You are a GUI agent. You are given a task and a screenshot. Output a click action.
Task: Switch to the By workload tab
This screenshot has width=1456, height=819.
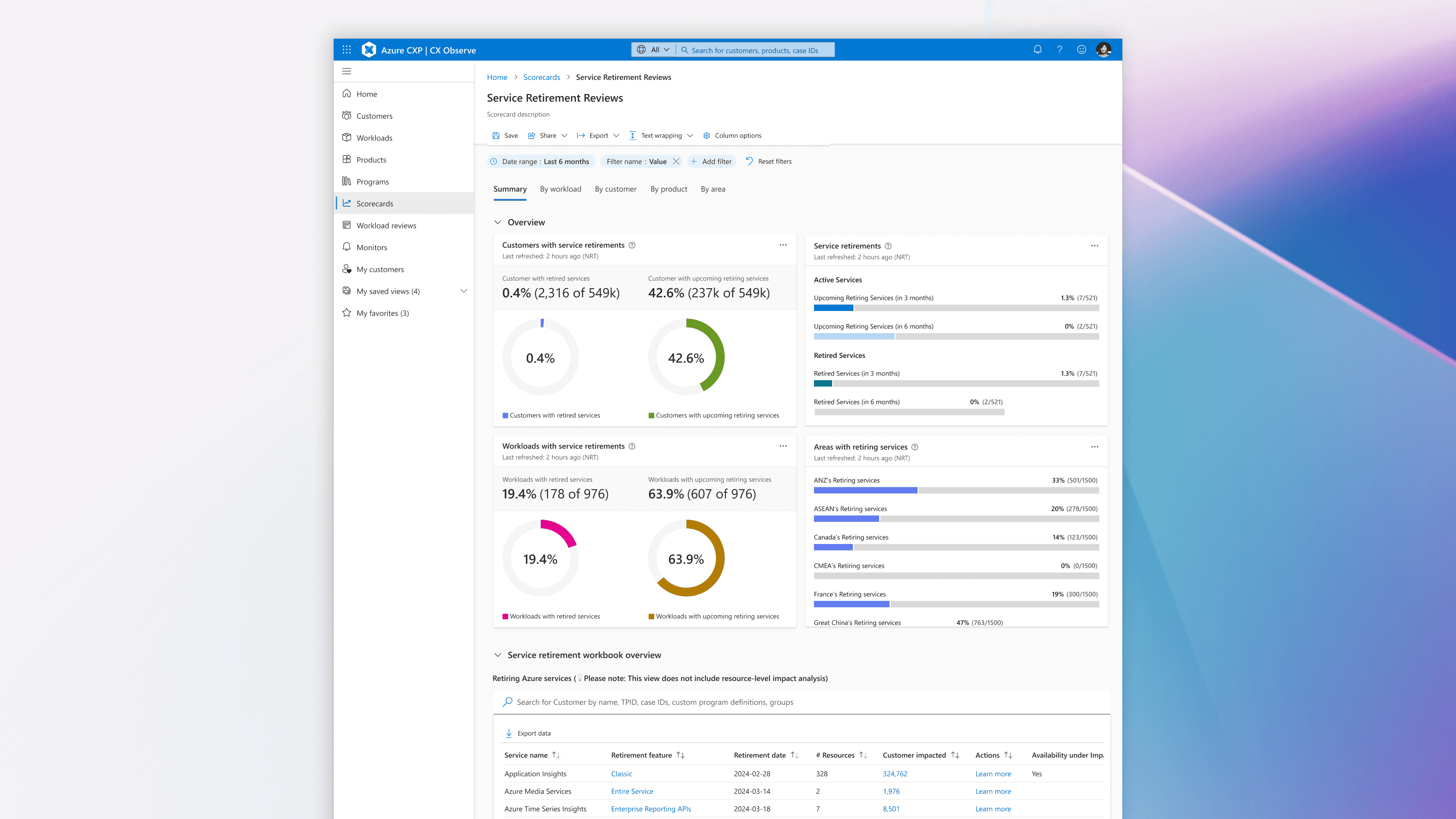(x=560, y=190)
